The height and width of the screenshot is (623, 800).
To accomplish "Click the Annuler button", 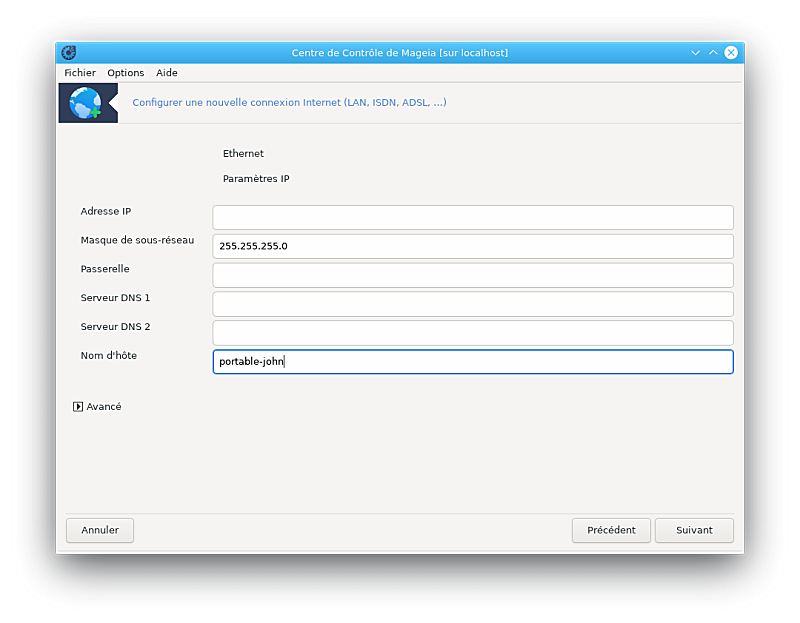I will coord(100,530).
